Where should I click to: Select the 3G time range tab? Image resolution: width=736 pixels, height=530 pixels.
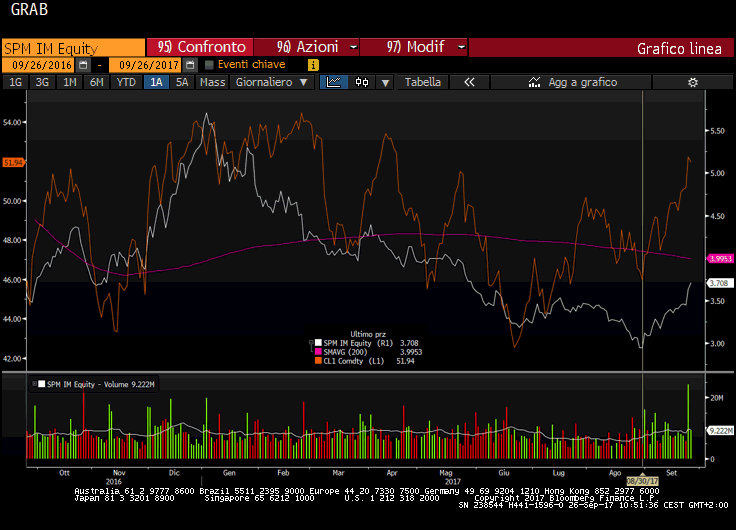point(42,82)
